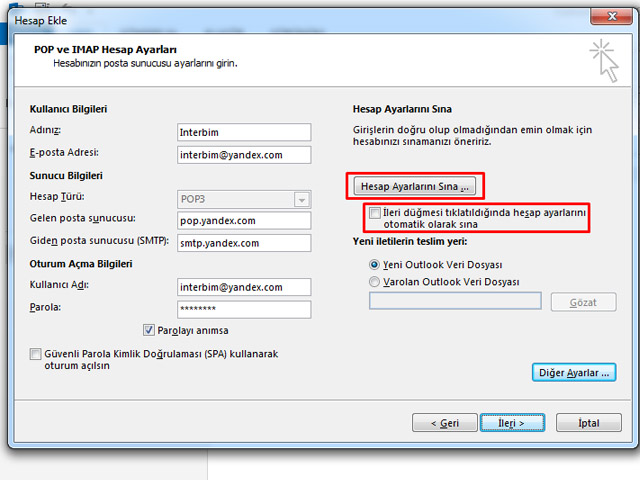Click the Giden posta sunucusu (SMTP) field

click(243, 242)
